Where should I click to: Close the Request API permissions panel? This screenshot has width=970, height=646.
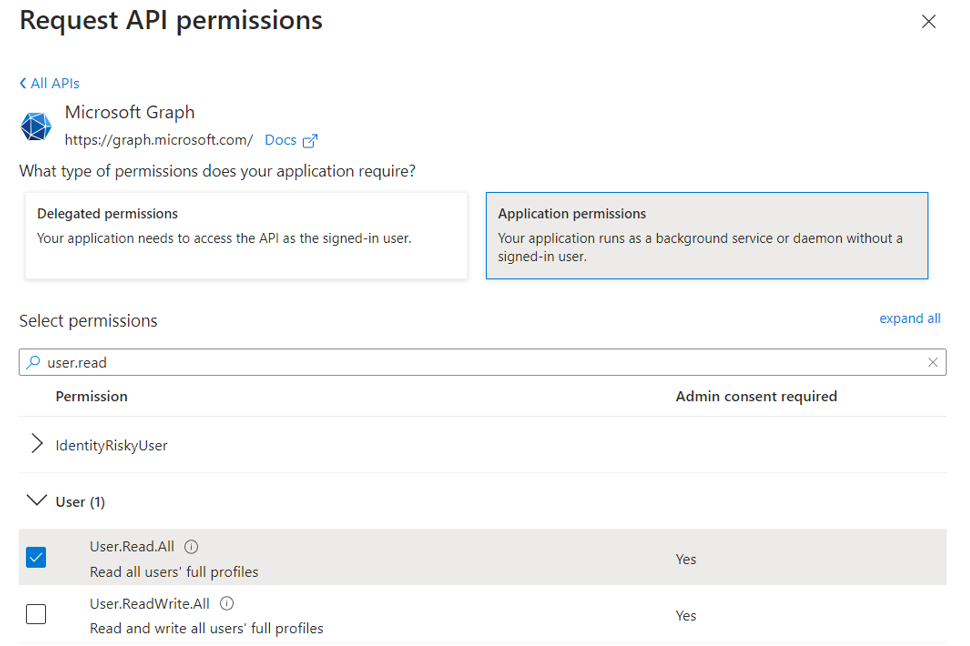(928, 22)
